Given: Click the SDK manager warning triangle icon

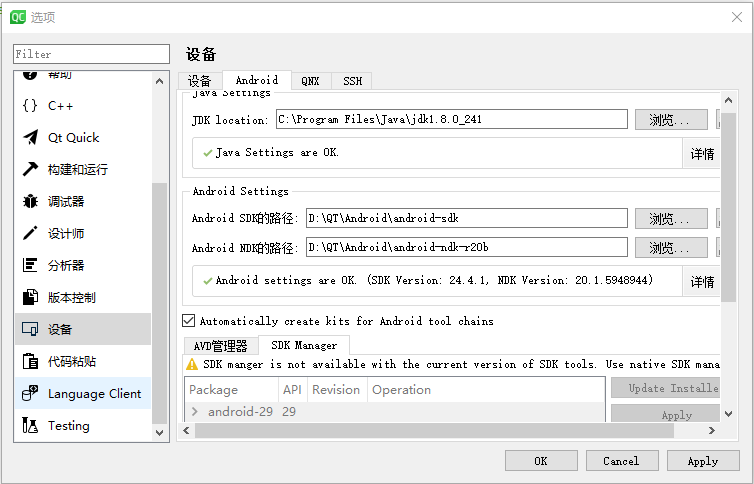Looking at the screenshot, I should pos(192,364).
